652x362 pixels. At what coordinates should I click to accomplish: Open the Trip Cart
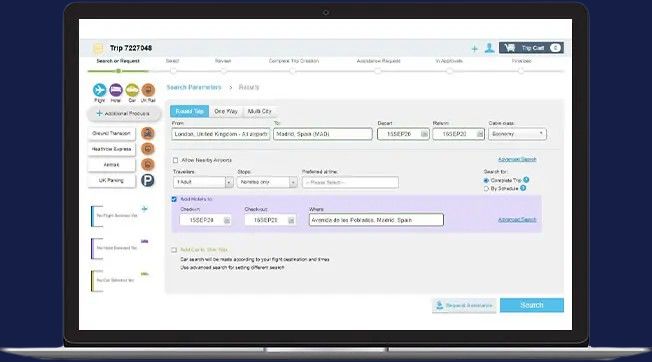[531, 48]
